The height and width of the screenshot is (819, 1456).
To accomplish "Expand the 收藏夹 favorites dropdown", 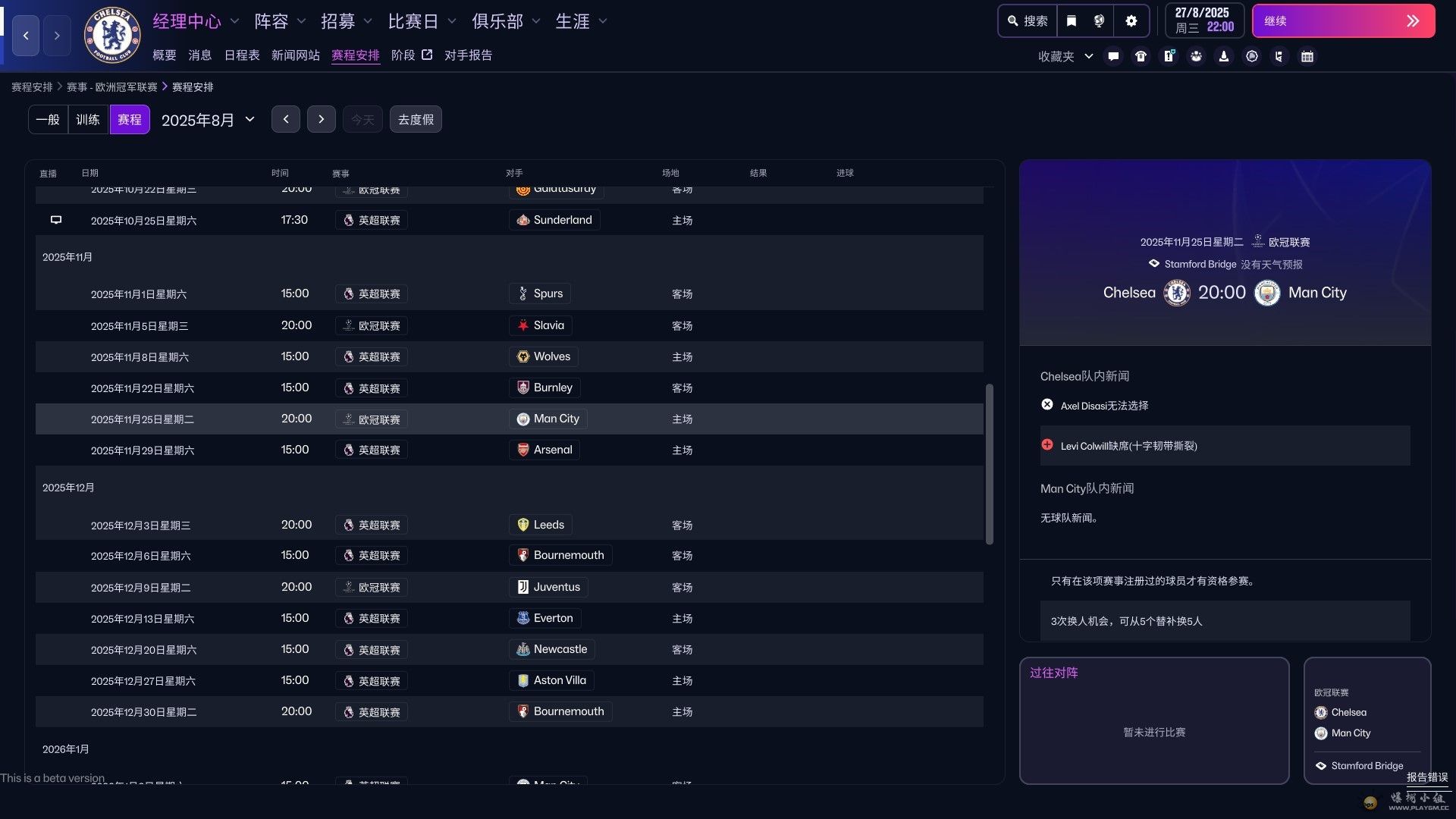I will point(1065,56).
